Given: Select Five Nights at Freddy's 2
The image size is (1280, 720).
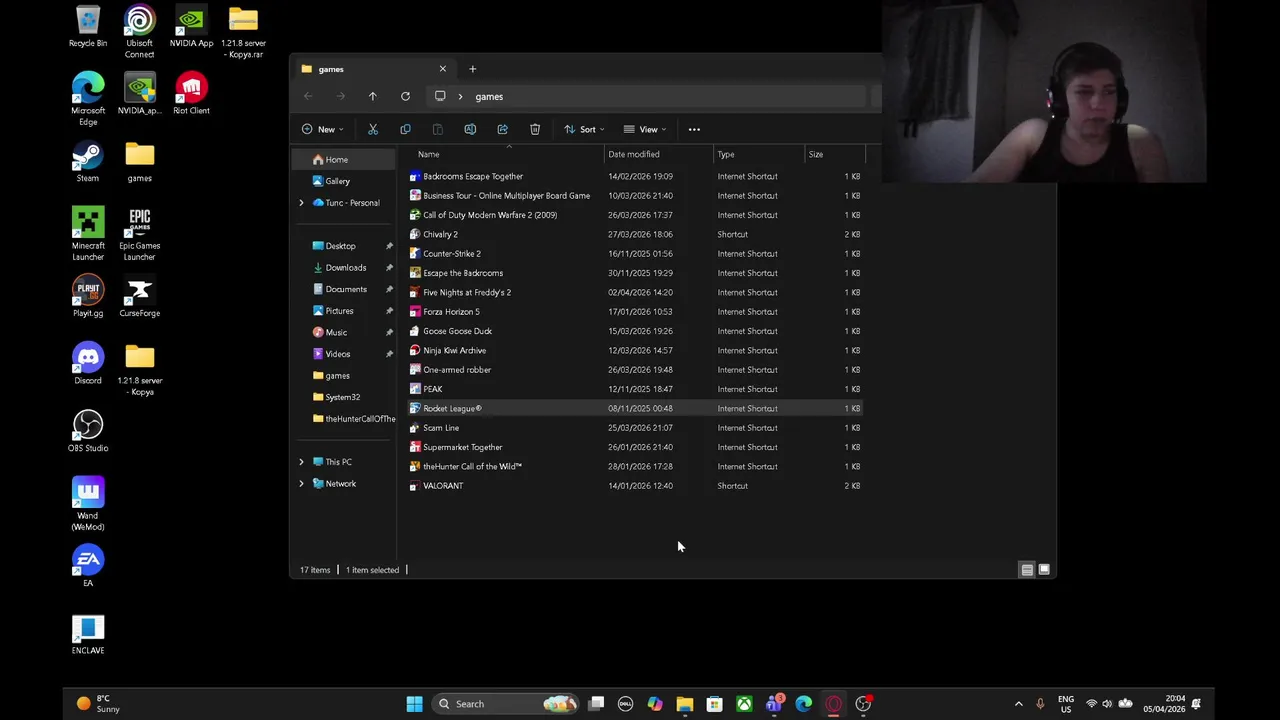Looking at the screenshot, I should point(634,292).
